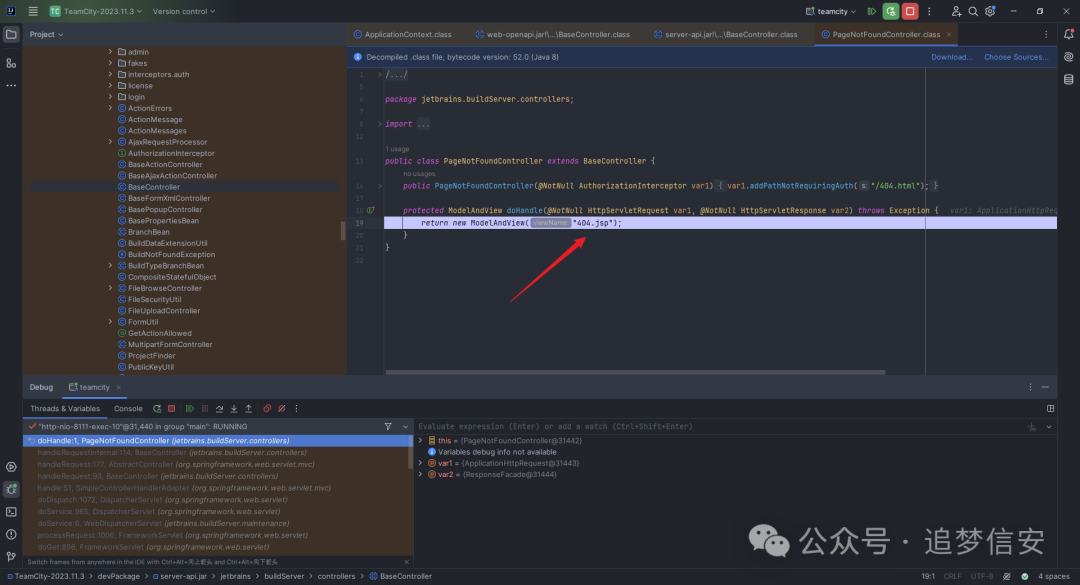Open the Structure tool window icon
The image size is (1080, 585).
pyautogui.click(x=11, y=63)
